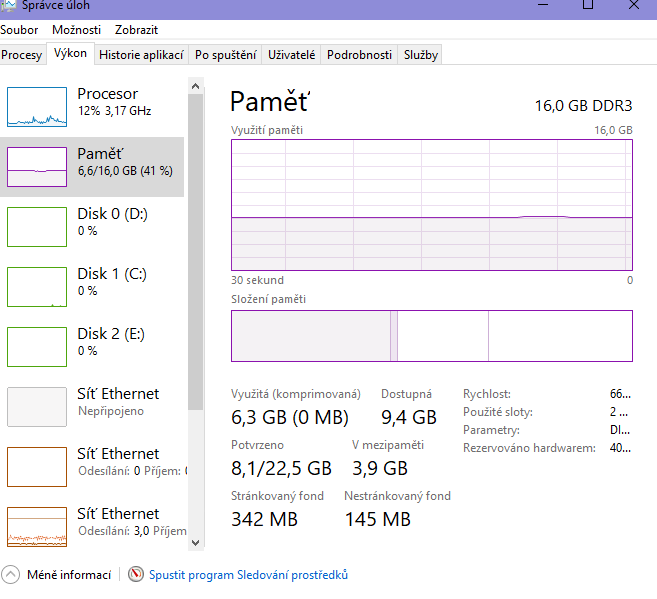This screenshot has width=657, height=599.
Task: Open the Soubor menu
Action: 19,30
